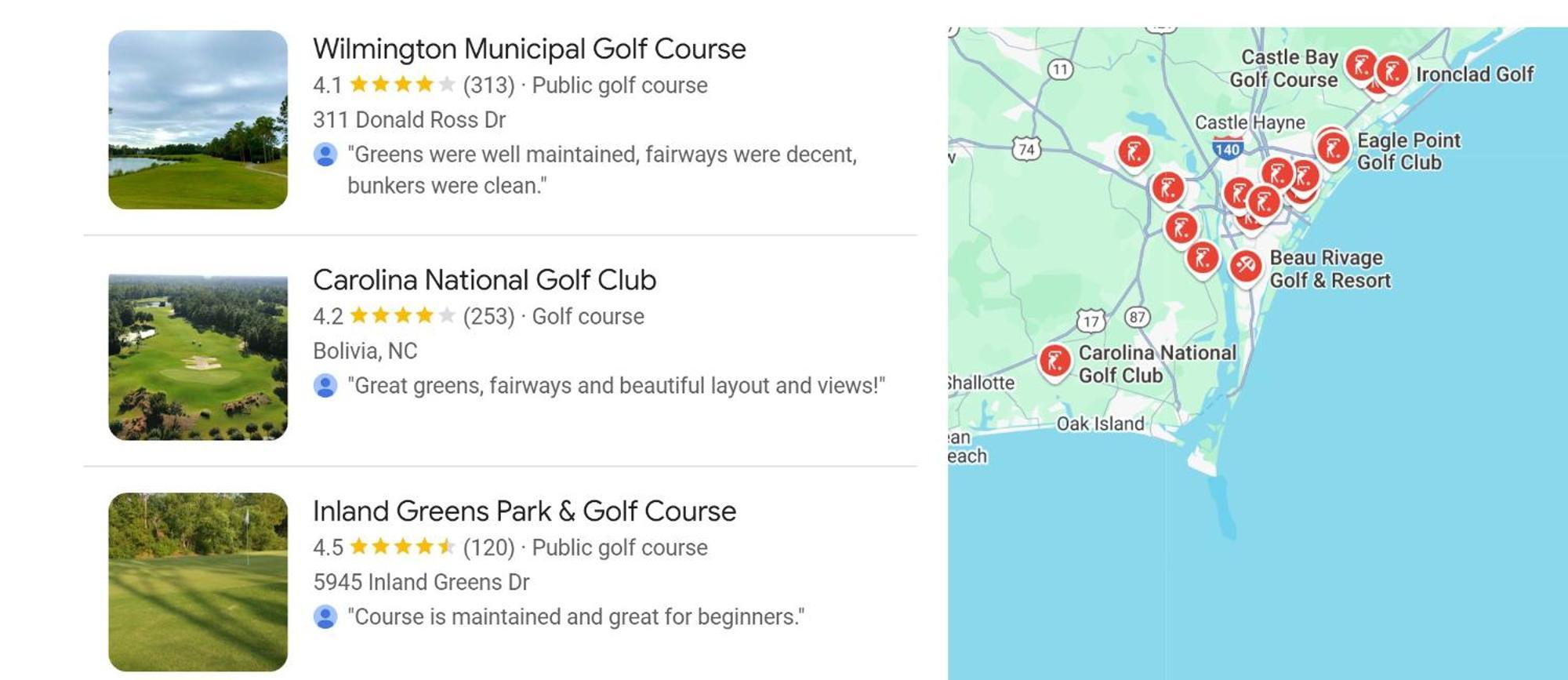Screen dimensions: 1568x680
Task: Open Carolina National Golf Club listing
Action: pyautogui.click(x=485, y=280)
